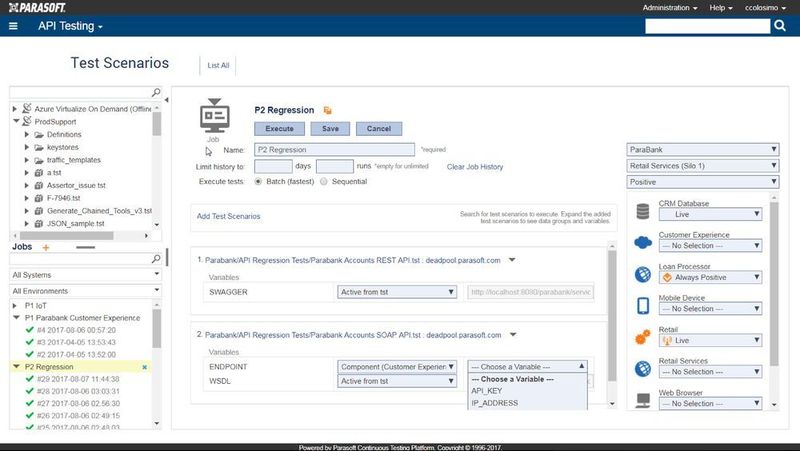Open the All Systems filter dropdown

pos(86,274)
